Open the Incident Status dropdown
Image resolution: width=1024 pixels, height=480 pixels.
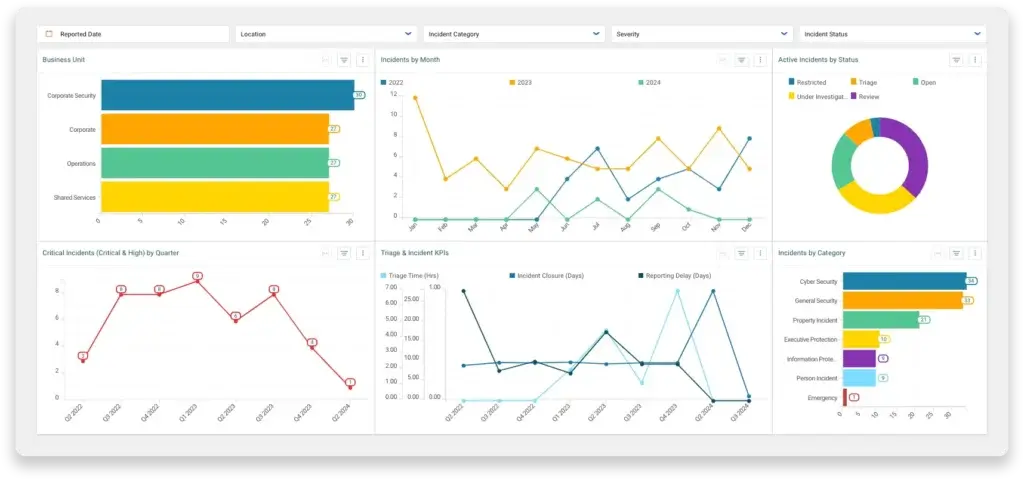(977, 34)
